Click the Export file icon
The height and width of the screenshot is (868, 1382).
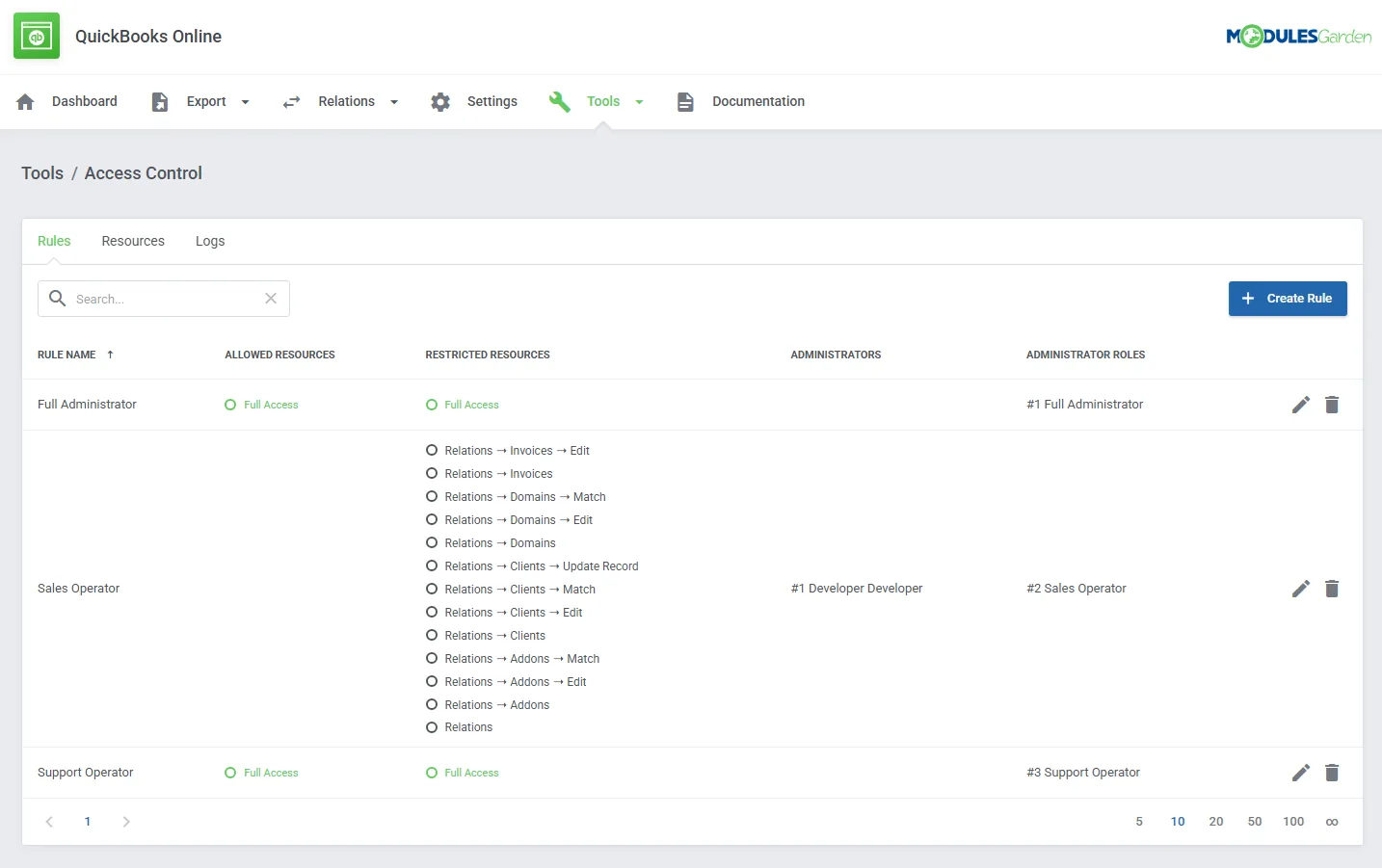[160, 101]
